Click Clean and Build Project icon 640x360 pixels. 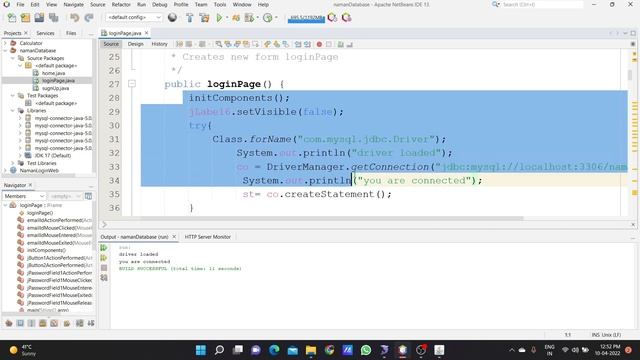click(204, 18)
